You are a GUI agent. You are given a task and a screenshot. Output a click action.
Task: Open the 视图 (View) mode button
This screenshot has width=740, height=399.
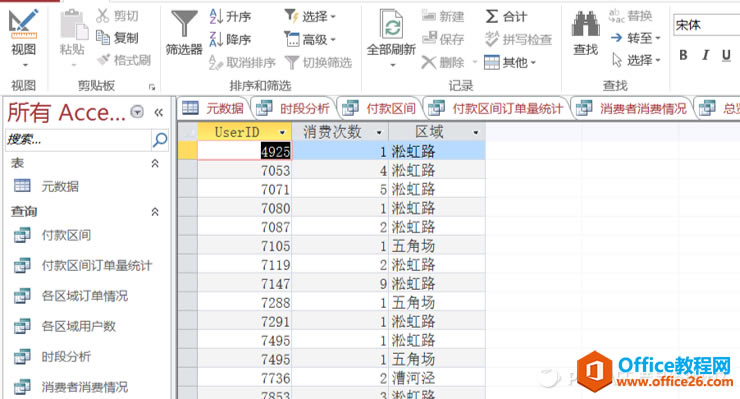point(23,38)
